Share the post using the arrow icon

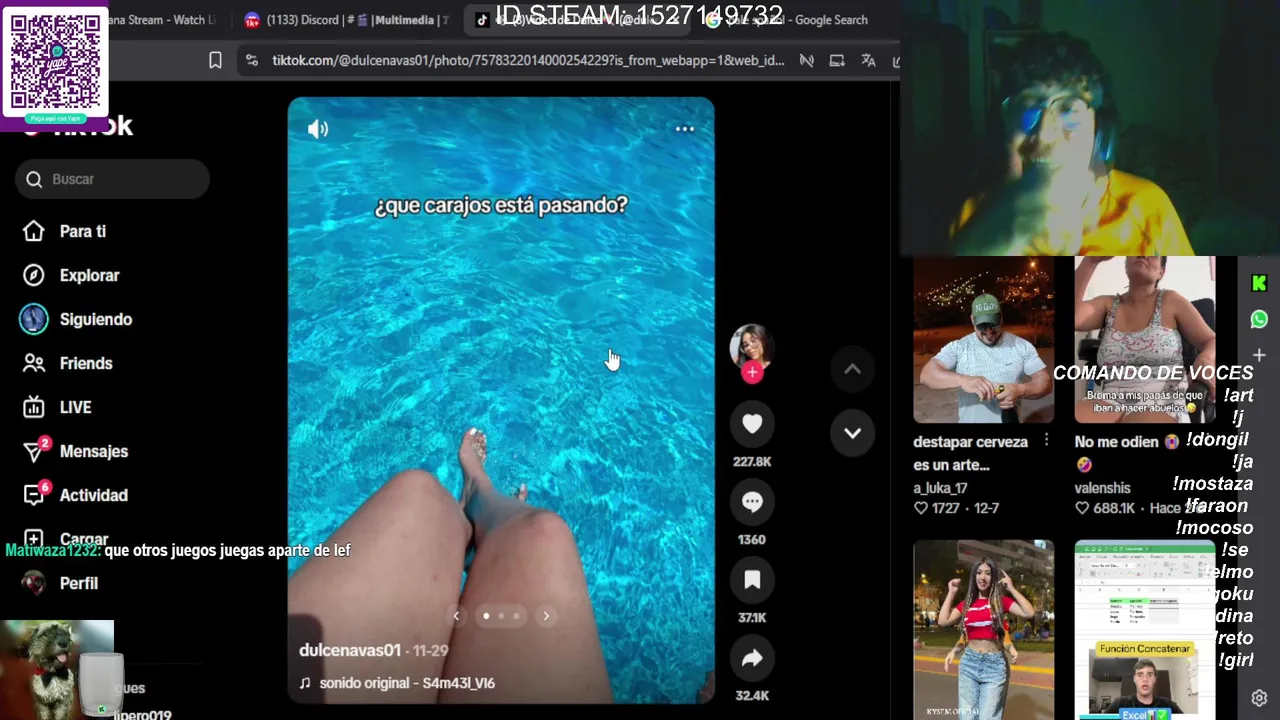pyautogui.click(x=752, y=658)
